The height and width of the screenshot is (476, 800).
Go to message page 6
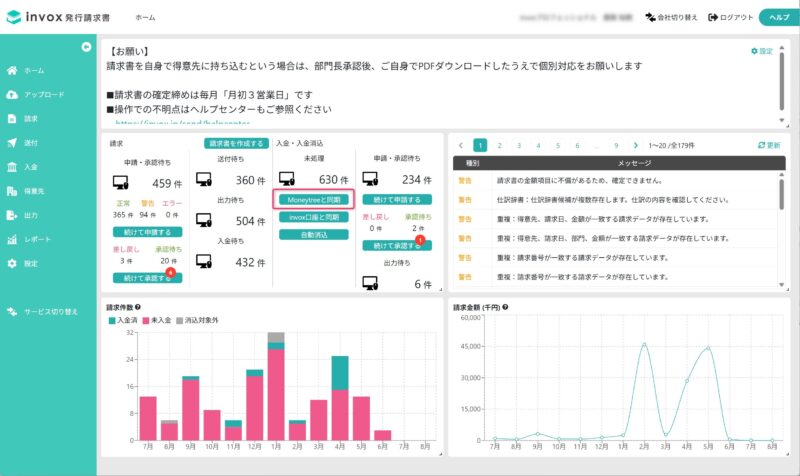pyautogui.click(x=577, y=145)
